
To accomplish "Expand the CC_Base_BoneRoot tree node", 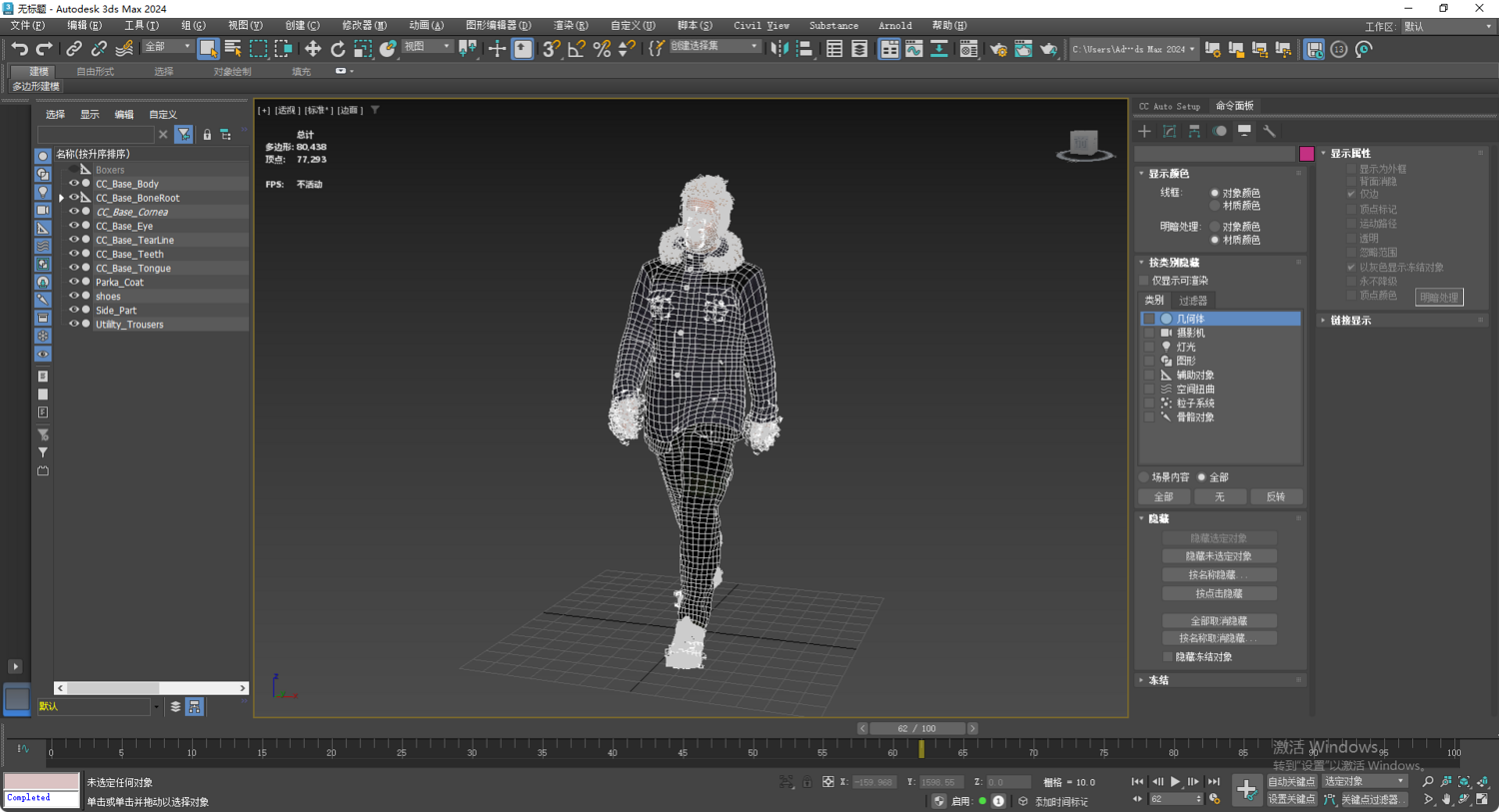I will click(x=62, y=199).
